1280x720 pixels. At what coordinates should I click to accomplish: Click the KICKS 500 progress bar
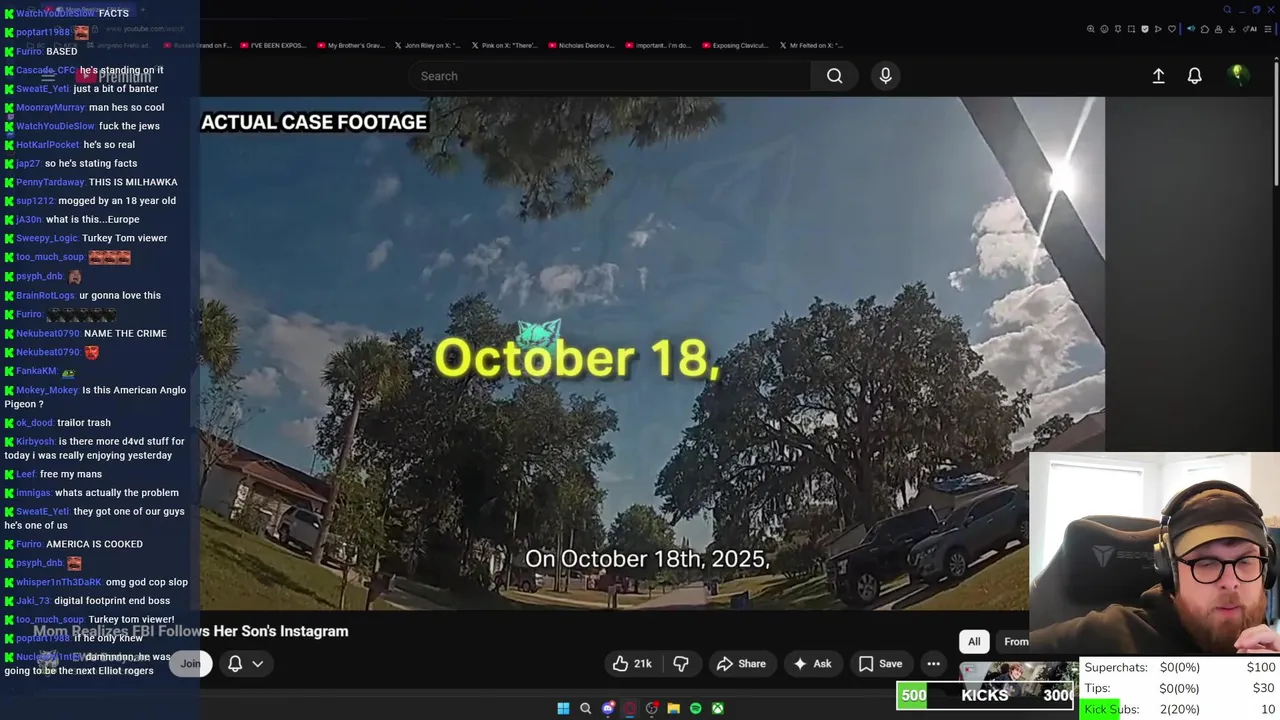(987, 695)
